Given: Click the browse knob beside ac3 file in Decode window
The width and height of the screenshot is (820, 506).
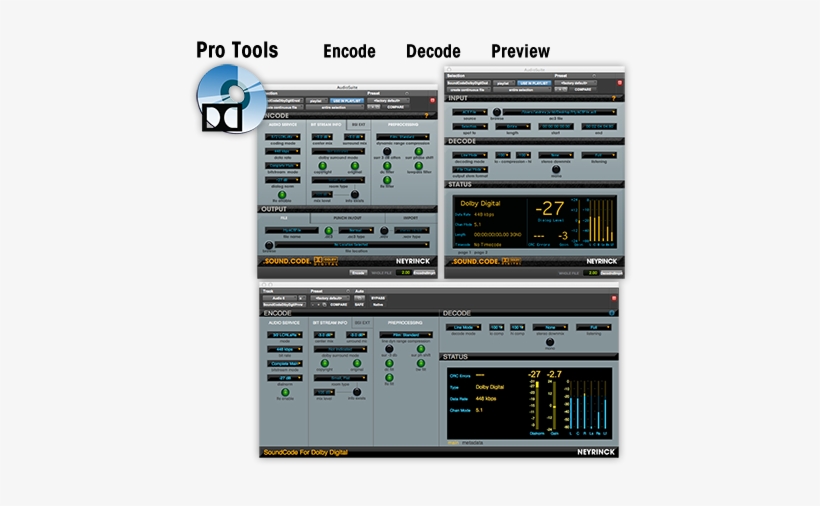Looking at the screenshot, I should pos(497,112).
